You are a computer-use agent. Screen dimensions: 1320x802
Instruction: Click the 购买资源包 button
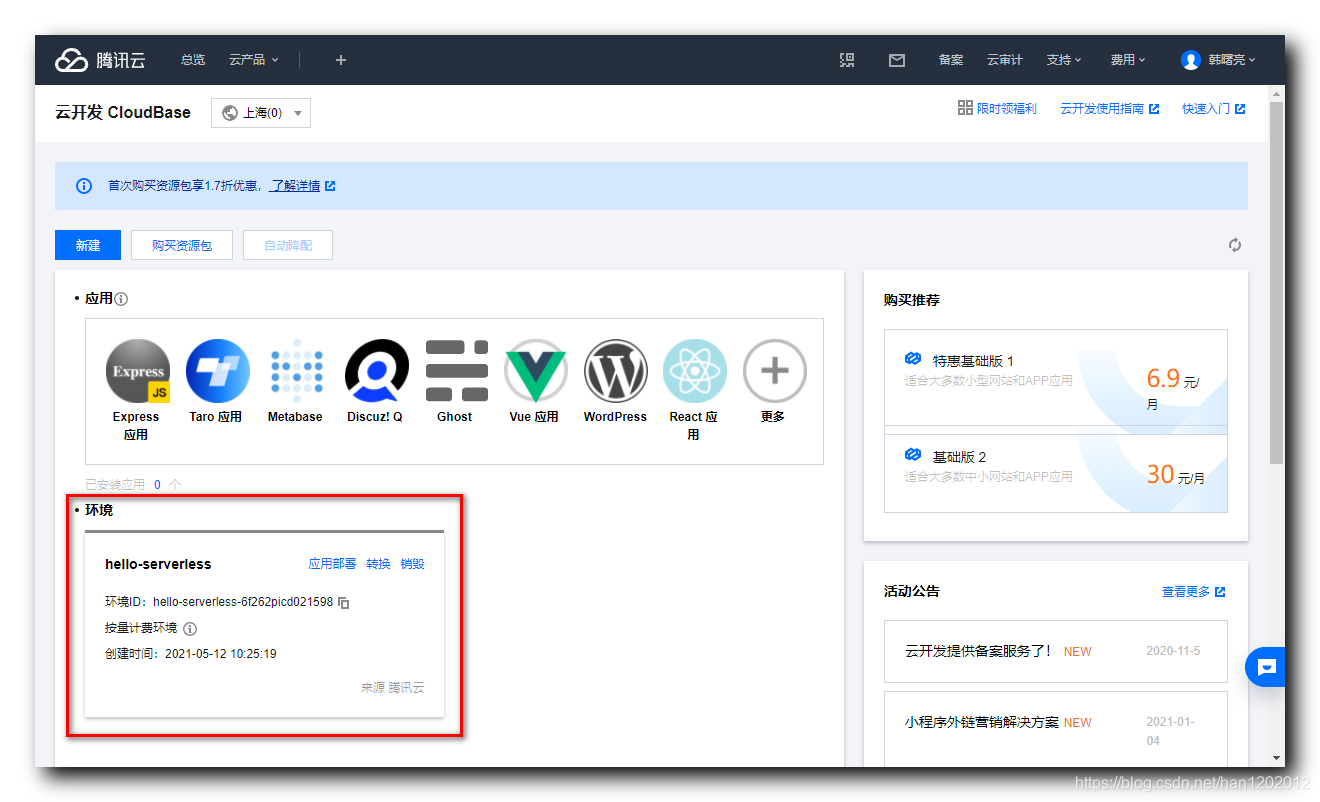coord(182,245)
